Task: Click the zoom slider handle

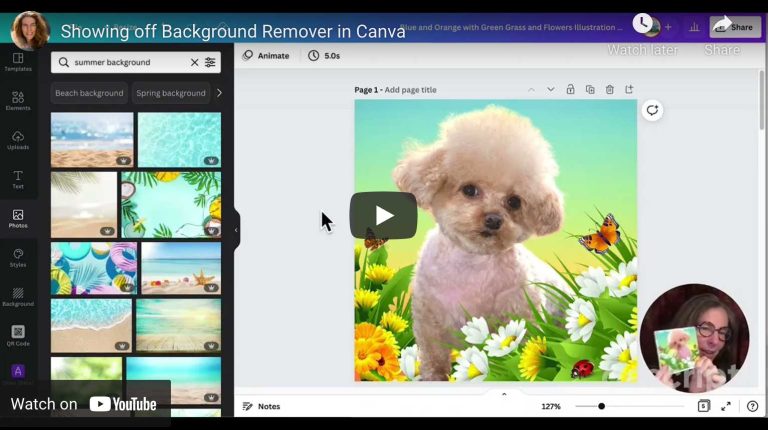Action: pos(601,406)
